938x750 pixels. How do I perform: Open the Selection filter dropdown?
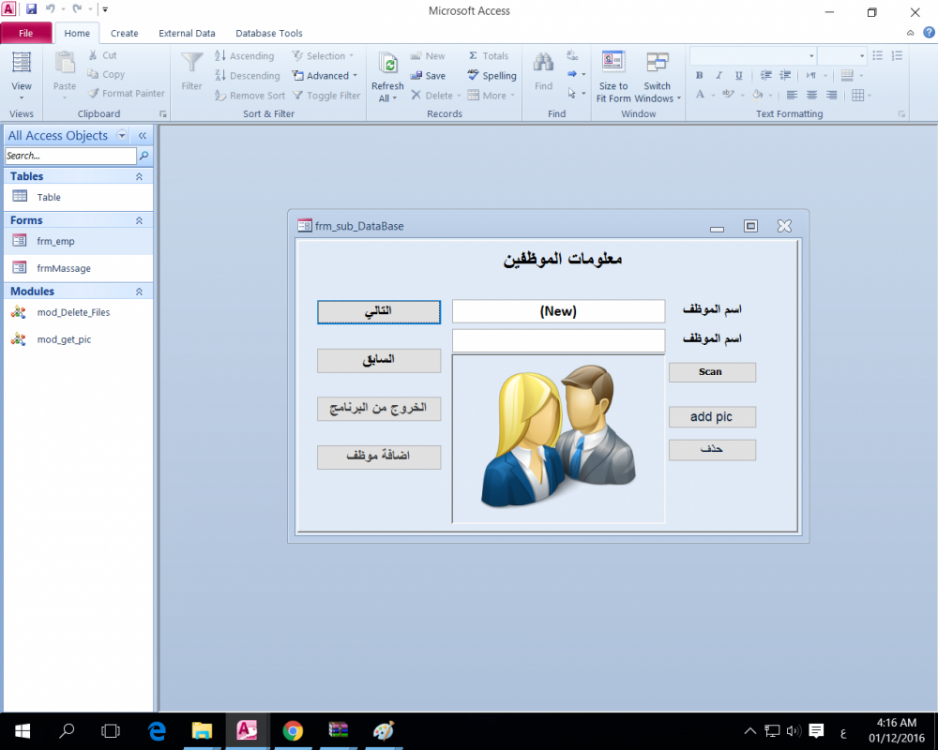click(x=323, y=56)
